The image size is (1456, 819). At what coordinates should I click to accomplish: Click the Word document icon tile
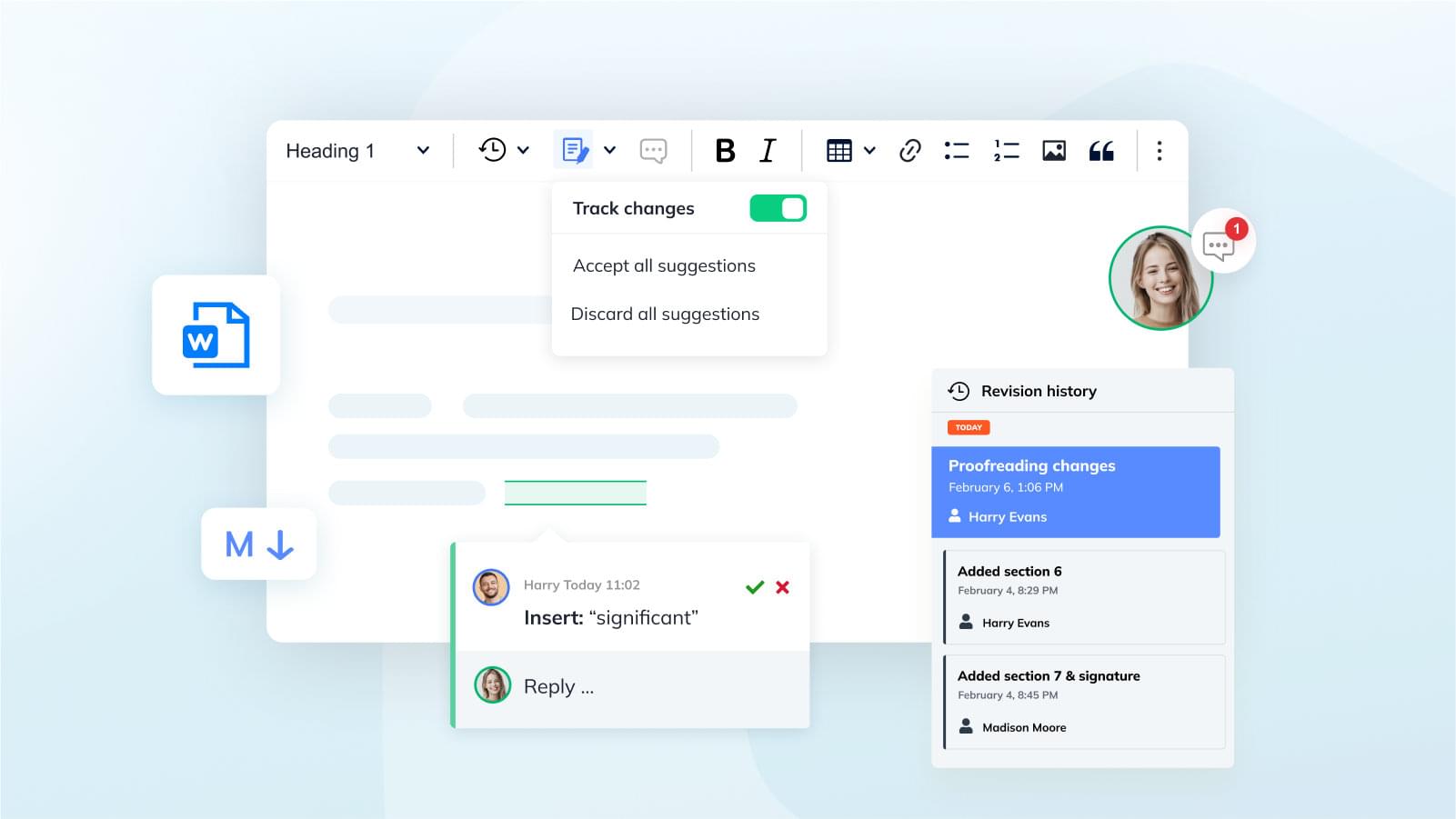click(216, 335)
